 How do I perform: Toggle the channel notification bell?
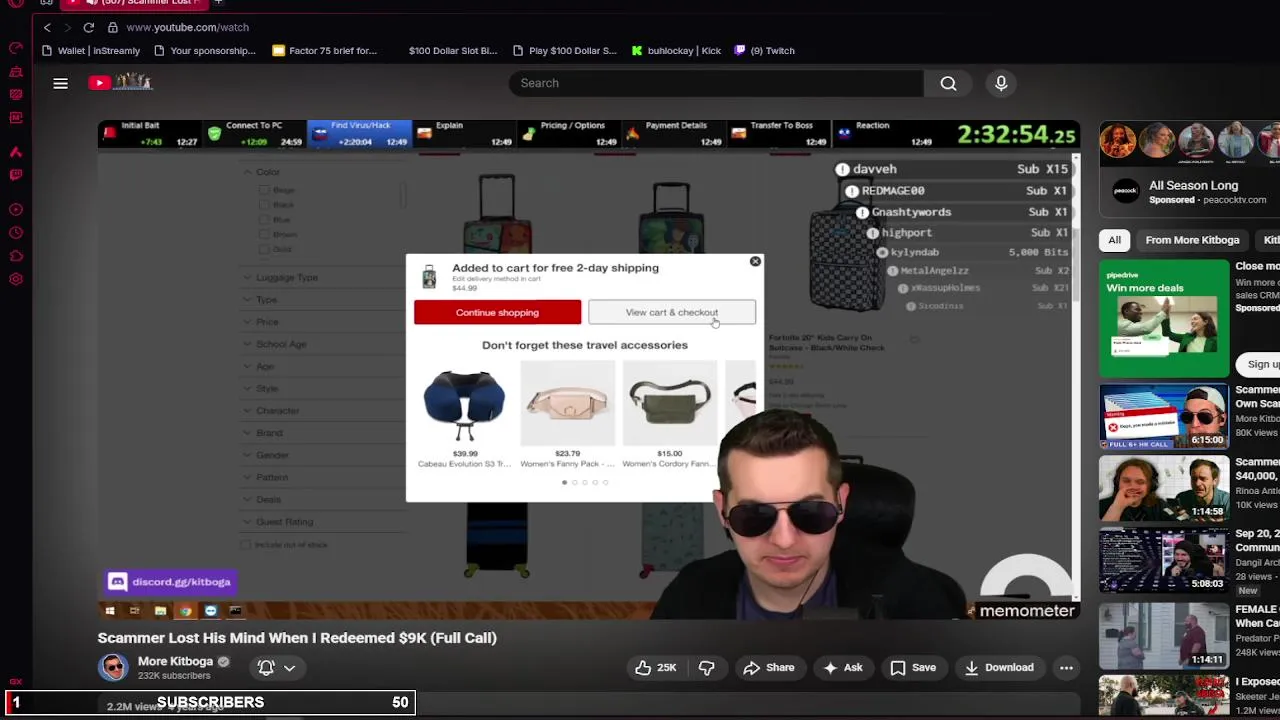pyautogui.click(x=266, y=667)
